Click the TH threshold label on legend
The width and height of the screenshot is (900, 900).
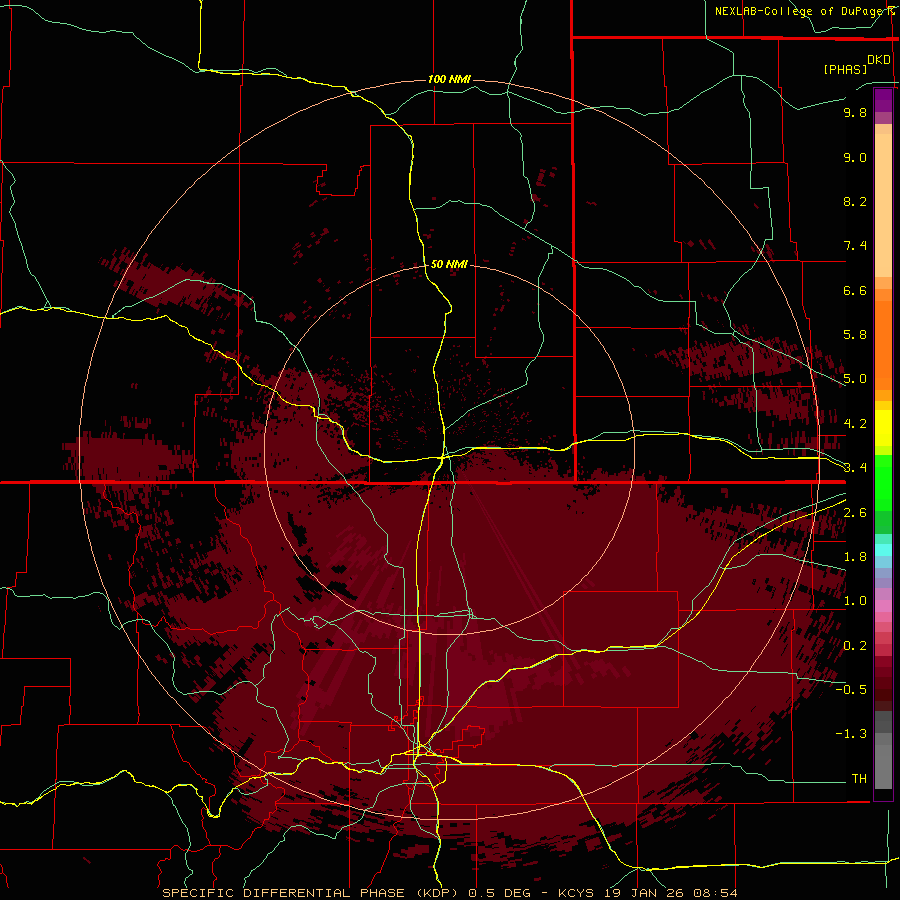pyautogui.click(x=859, y=779)
